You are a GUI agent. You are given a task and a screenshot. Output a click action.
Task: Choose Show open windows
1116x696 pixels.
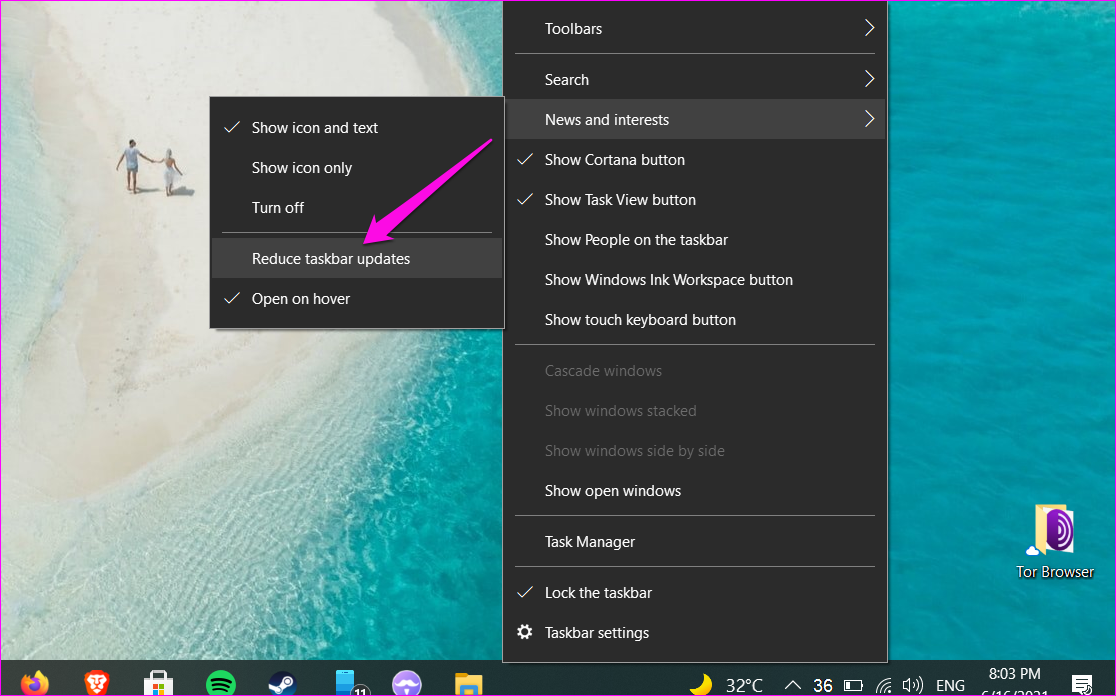click(695, 491)
